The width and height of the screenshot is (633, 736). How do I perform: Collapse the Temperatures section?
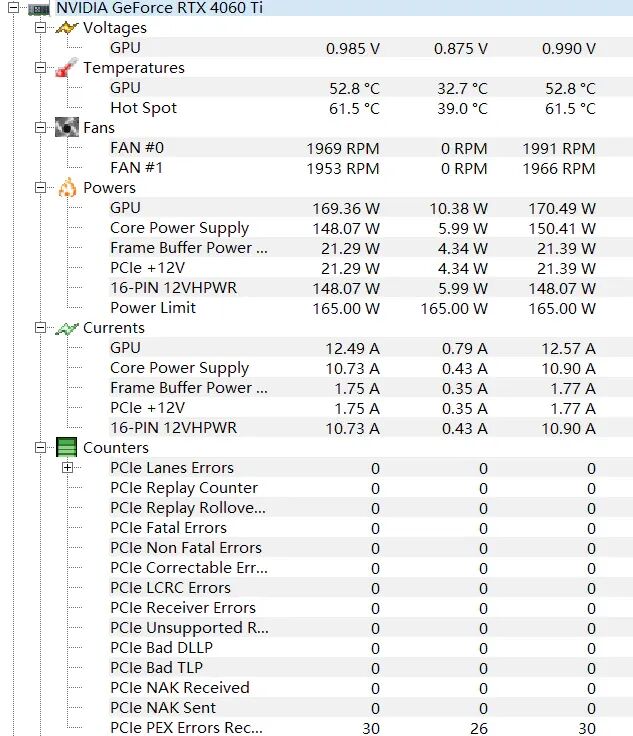[x=40, y=68]
